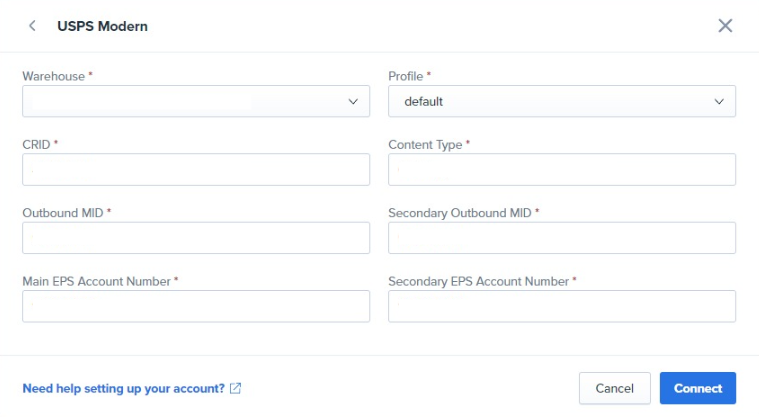Viewport: 759px width, 417px height.
Task: Click into the Outbound MID field
Action: point(196,238)
